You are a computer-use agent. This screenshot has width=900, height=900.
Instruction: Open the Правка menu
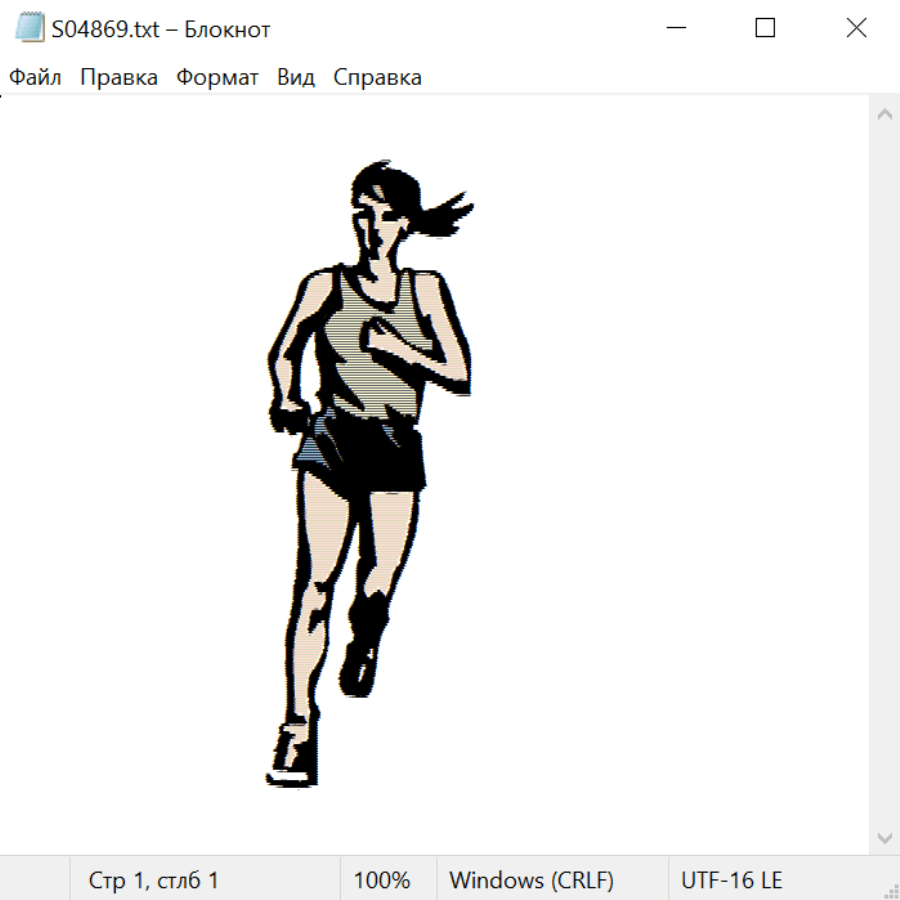[x=119, y=78]
